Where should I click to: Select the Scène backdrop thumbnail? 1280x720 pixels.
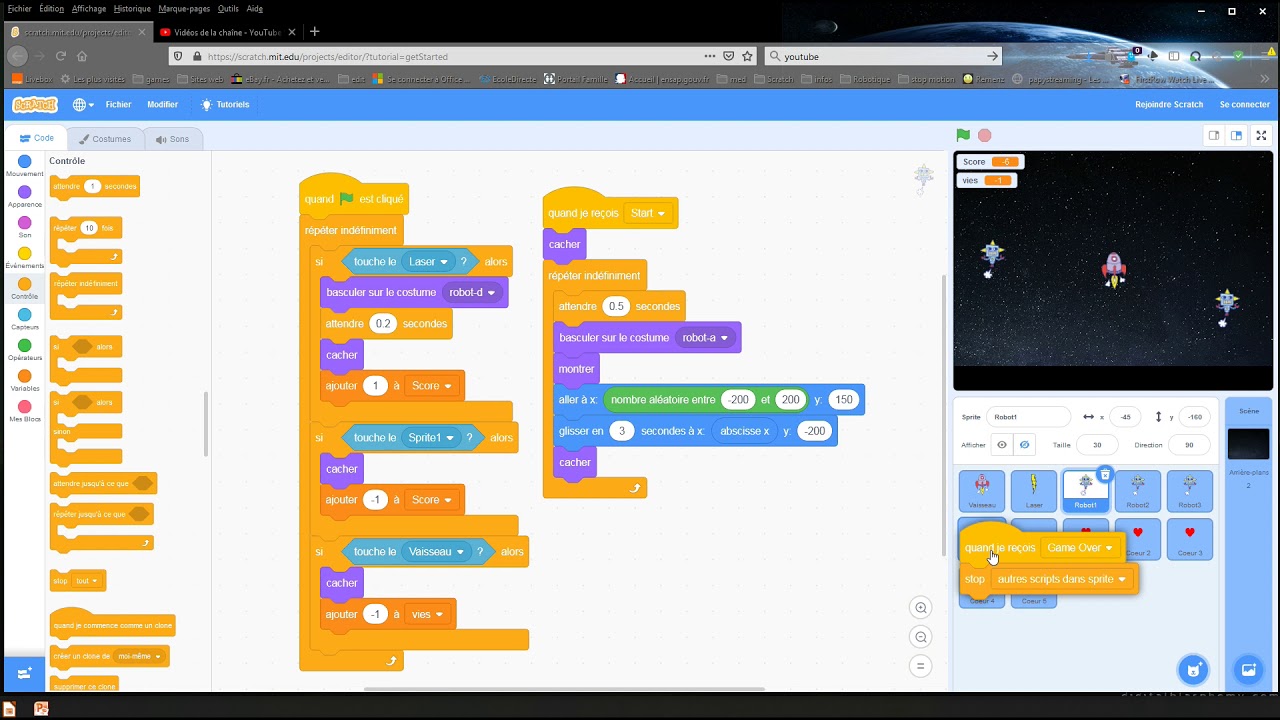click(x=1248, y=443)
